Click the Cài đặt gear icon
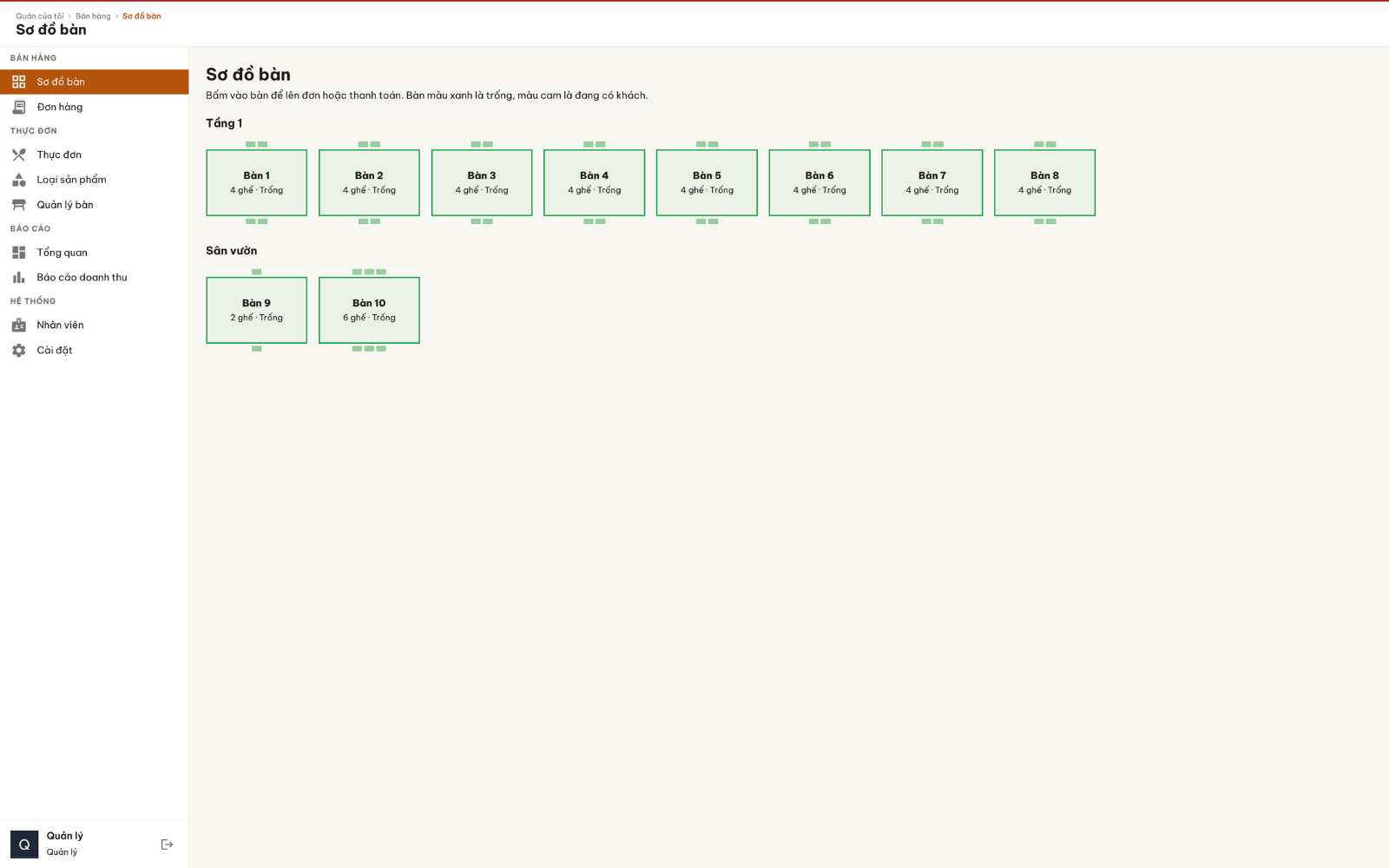Viewport: 1389px width, 868px height. pyautogui.click(x=18, y=350)
